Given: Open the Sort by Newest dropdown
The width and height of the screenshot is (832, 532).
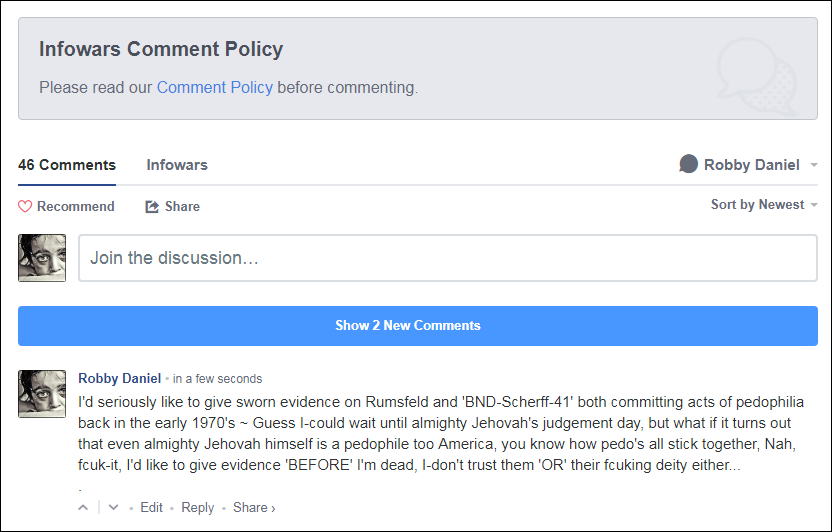Looking at the screenshot, I should [x=763, y=205].
